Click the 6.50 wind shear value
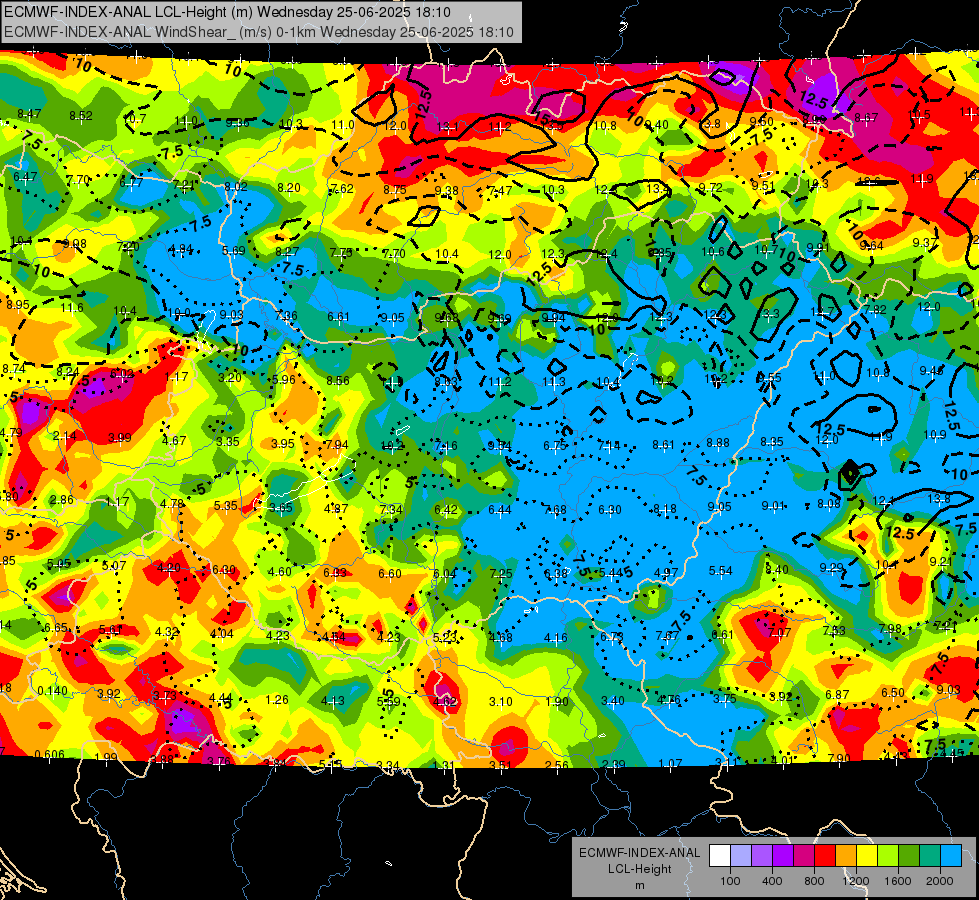979x900 pixels. pyautogui.click(x=893, y=693)
